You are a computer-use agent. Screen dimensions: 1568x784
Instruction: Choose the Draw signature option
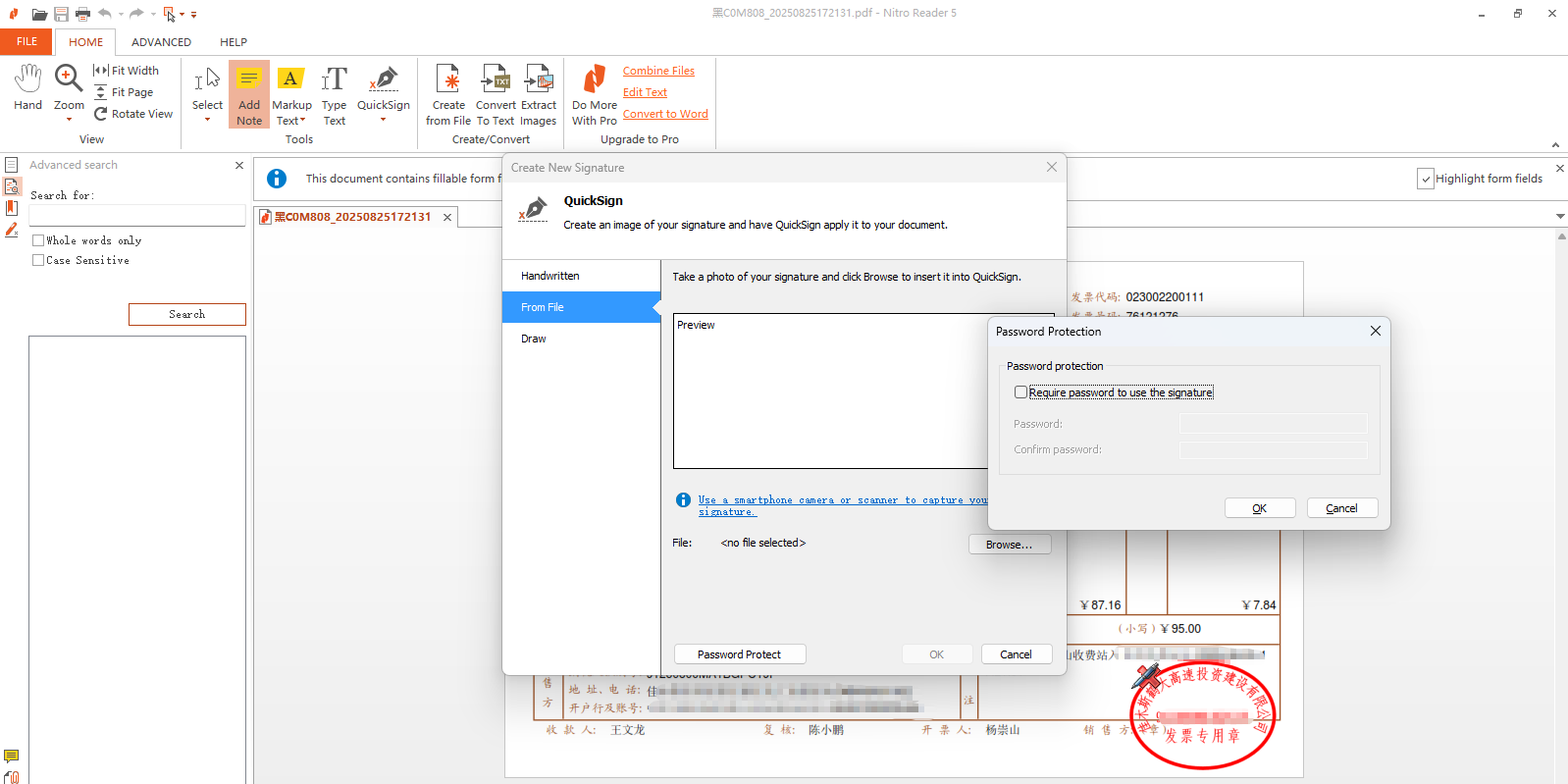pos(534,339)
